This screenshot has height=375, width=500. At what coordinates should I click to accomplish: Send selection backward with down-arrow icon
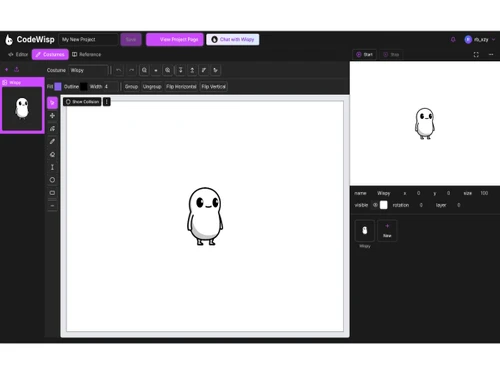[180, 70]
